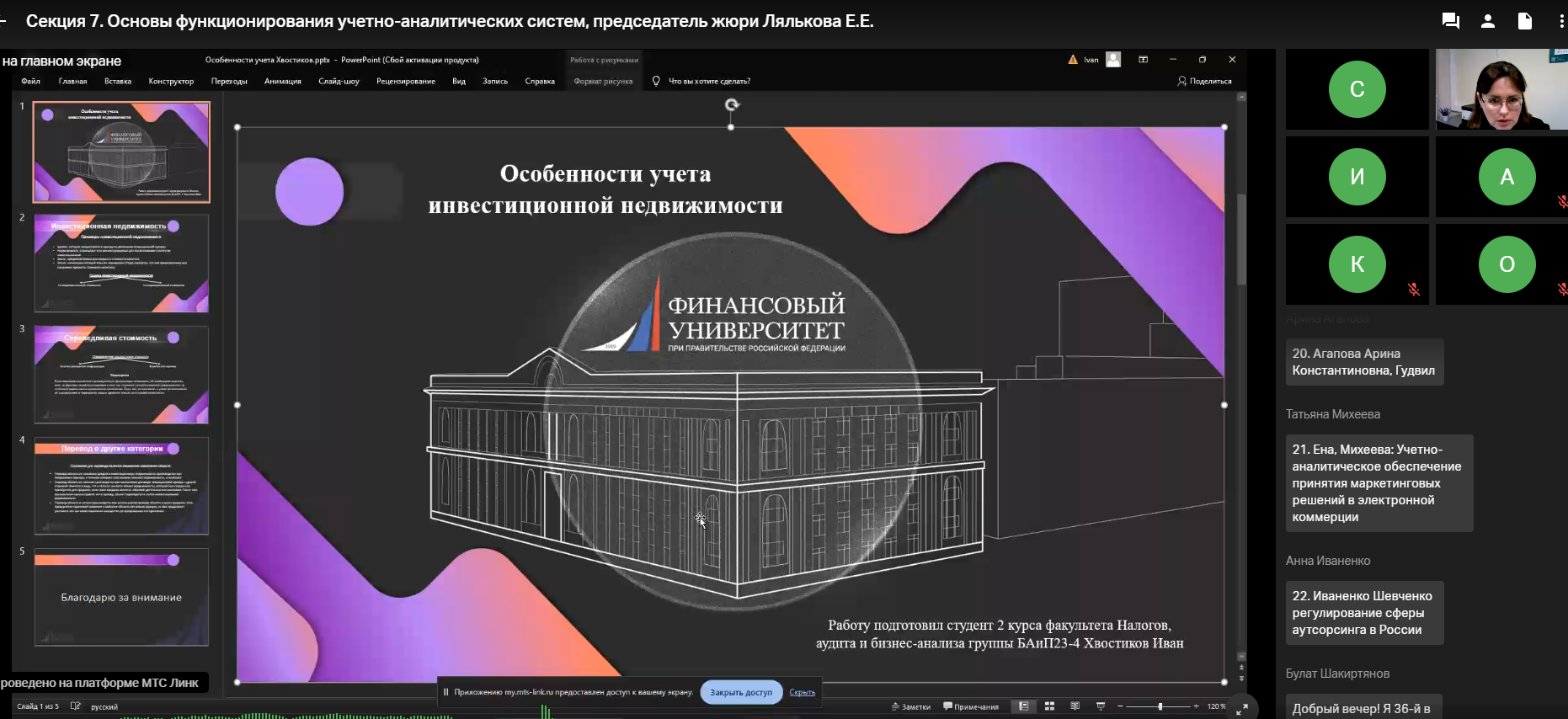Click the Поделиться share button
1568x719 pixels.
pyautogui.click(x=1205, y=82)
